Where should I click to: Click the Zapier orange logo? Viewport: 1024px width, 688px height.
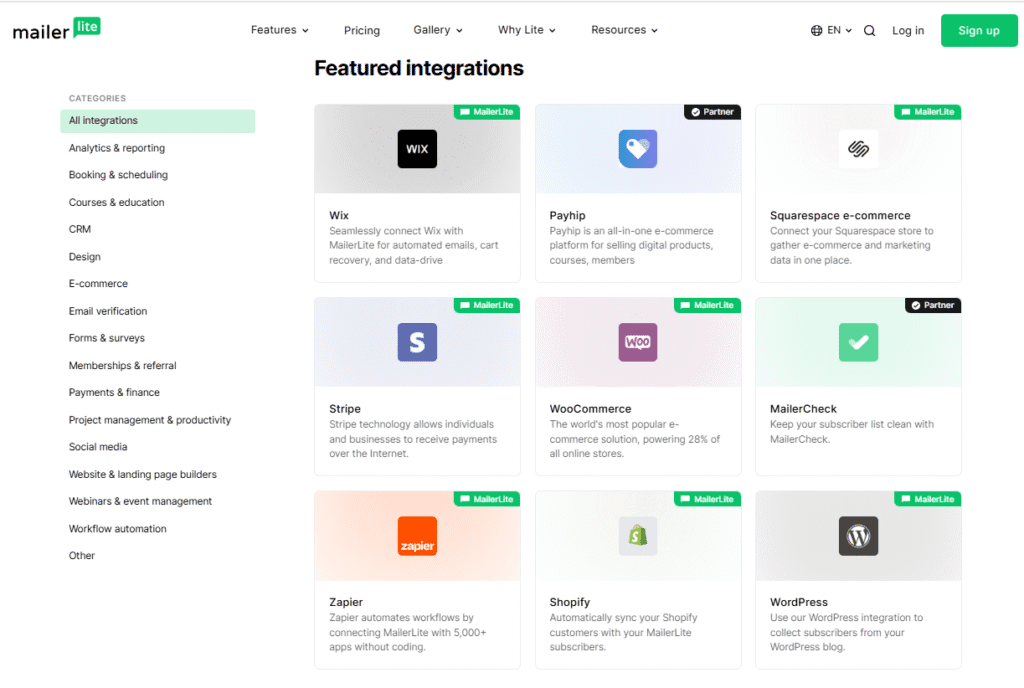tap(417, 536)
